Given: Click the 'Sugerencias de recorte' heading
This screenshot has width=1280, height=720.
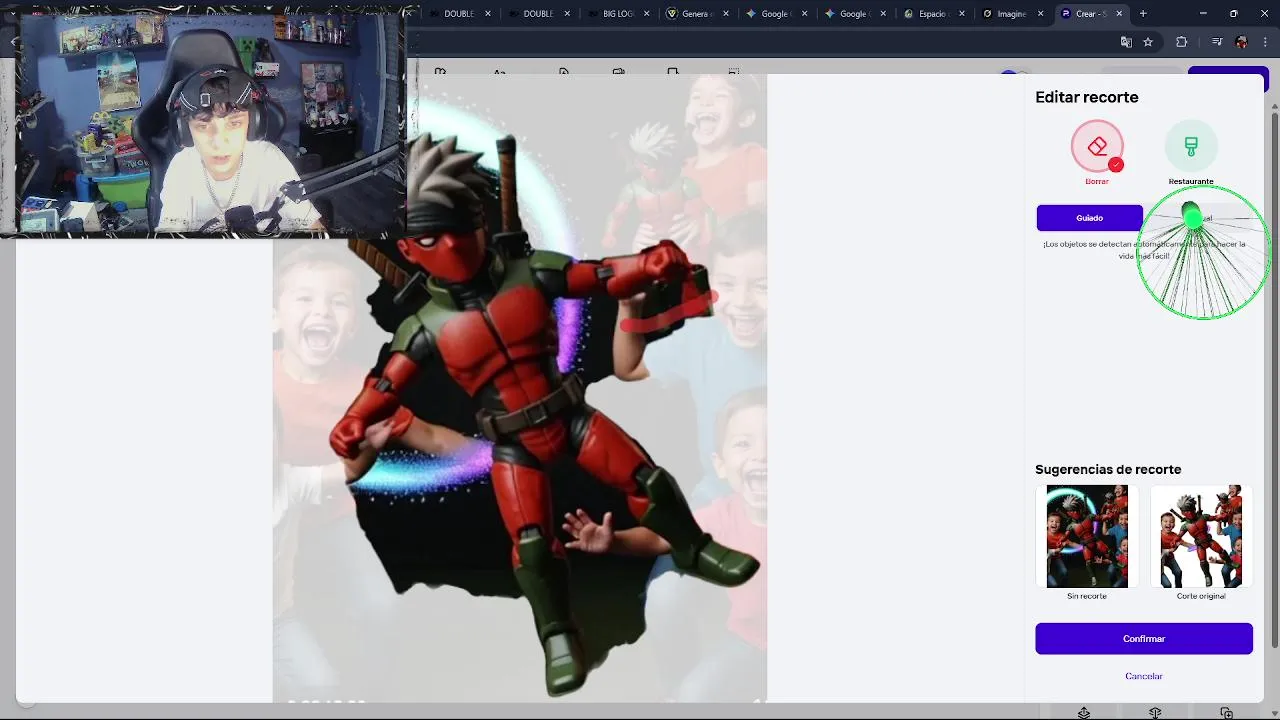Looking at the screenshot, I should point(1108,470).
